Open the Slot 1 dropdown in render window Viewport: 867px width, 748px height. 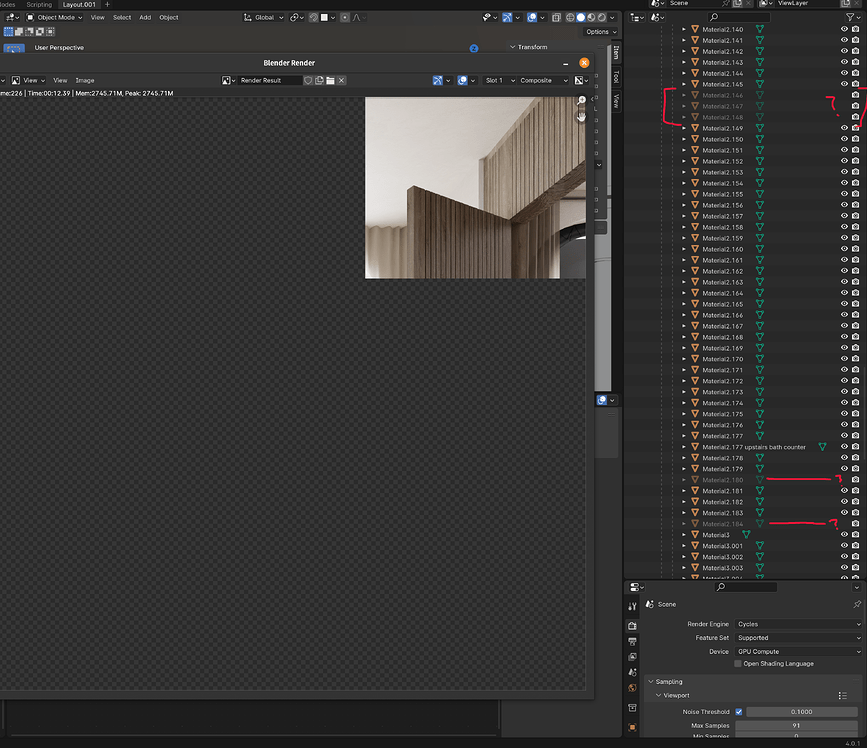[499, 80]
